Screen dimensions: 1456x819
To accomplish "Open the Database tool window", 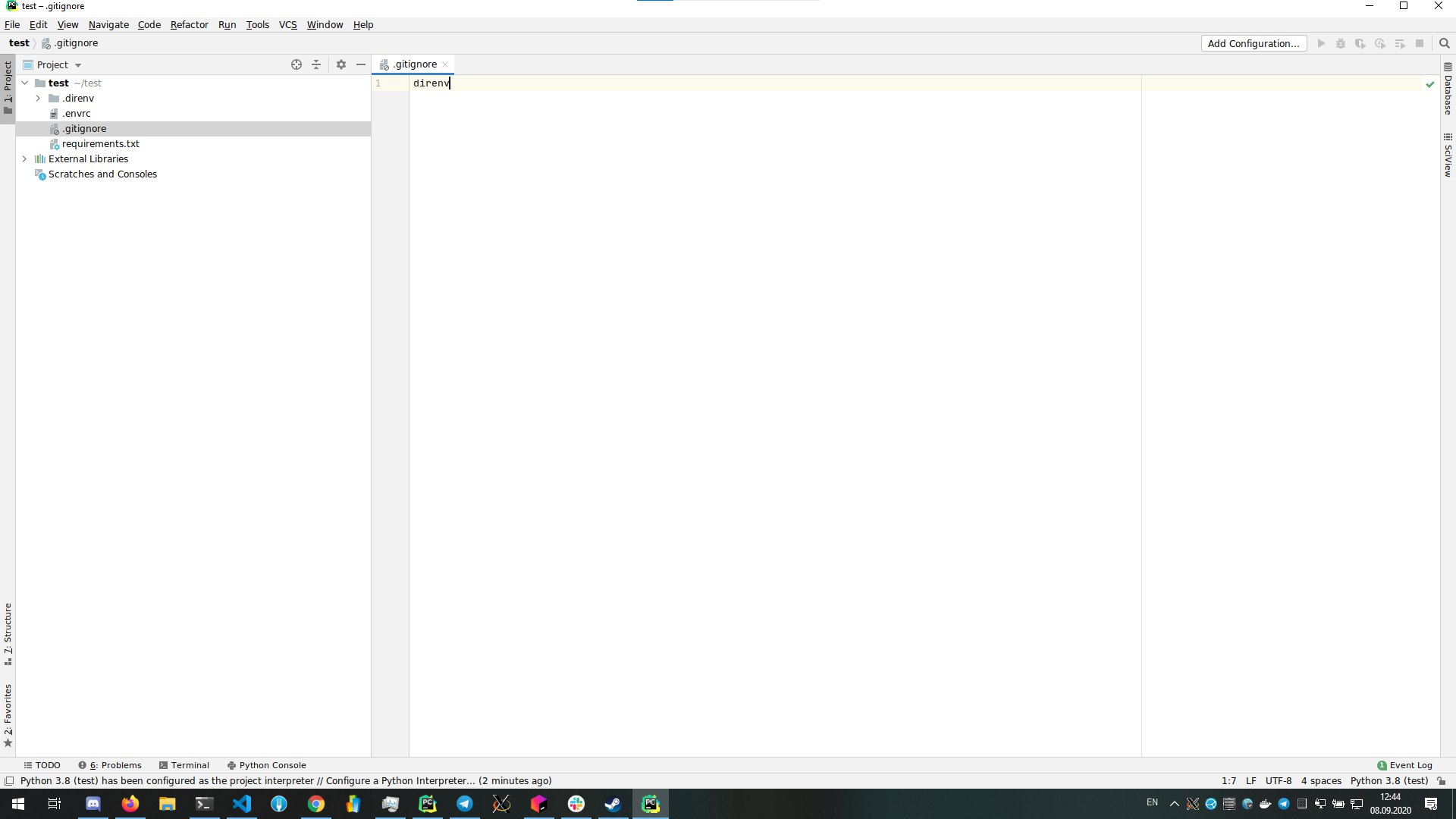I will click(1448, 89).
